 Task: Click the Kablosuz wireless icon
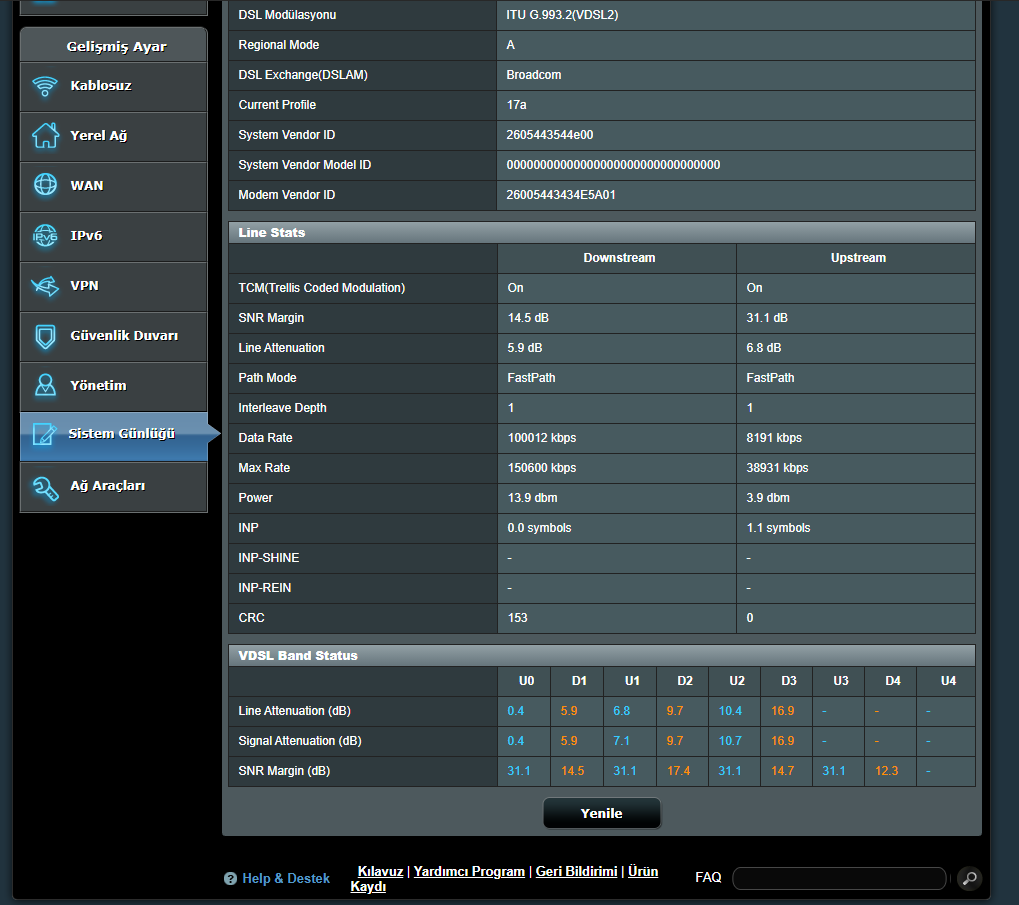pyautogui.click(x=45, y=86)
